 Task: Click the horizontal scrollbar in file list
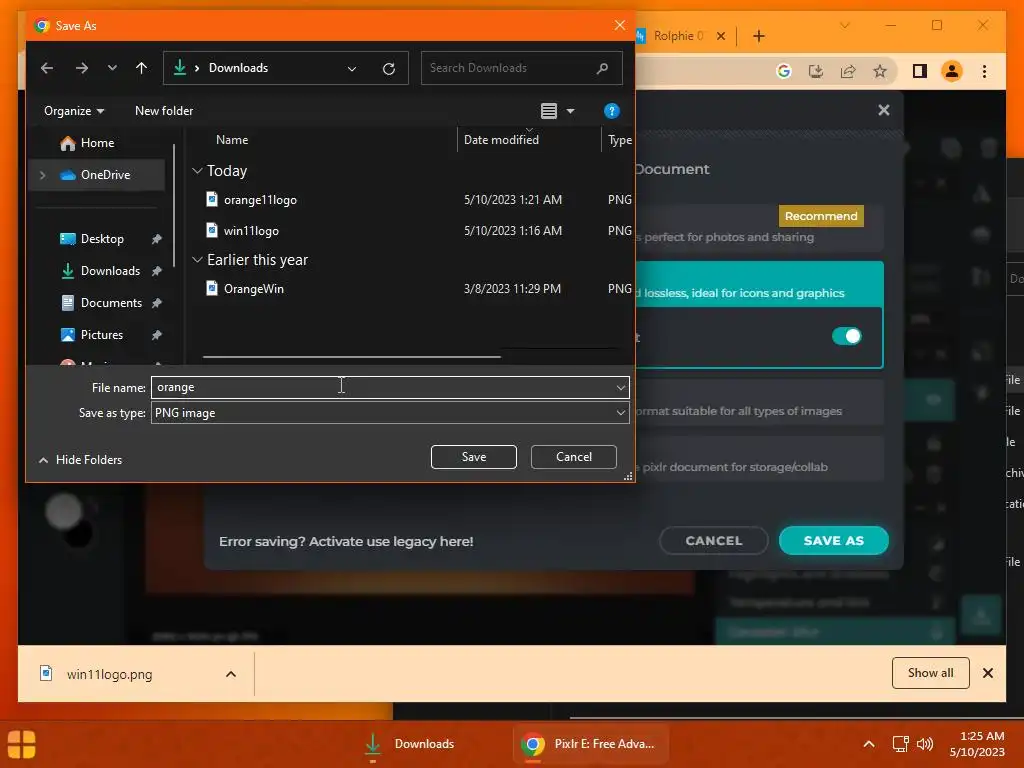coord(352,357)
